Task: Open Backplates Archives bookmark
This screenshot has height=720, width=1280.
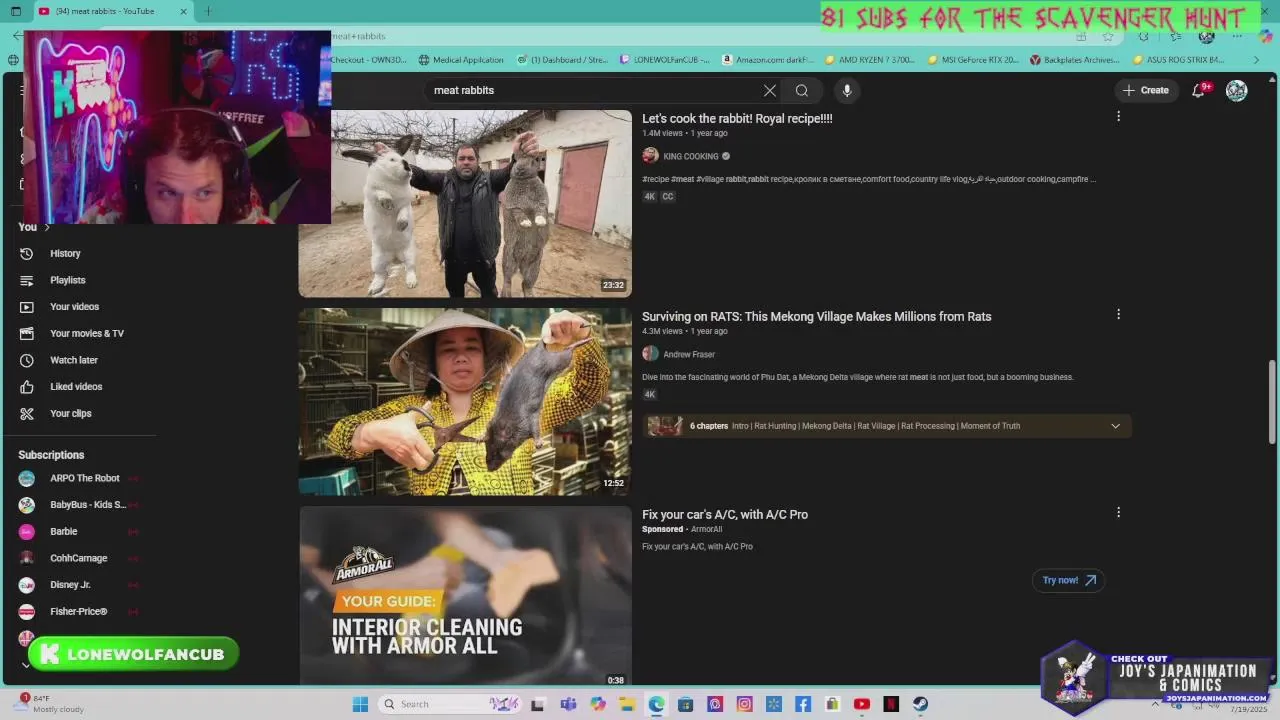Action: click(x=1075, y=60)
